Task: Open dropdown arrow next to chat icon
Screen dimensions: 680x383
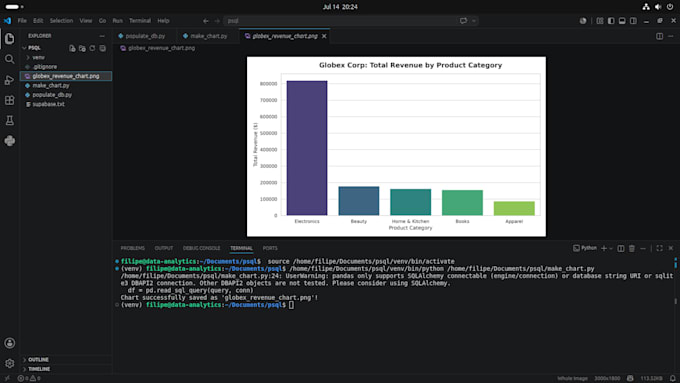Action: pyautogui.click(x=474, y=21)
